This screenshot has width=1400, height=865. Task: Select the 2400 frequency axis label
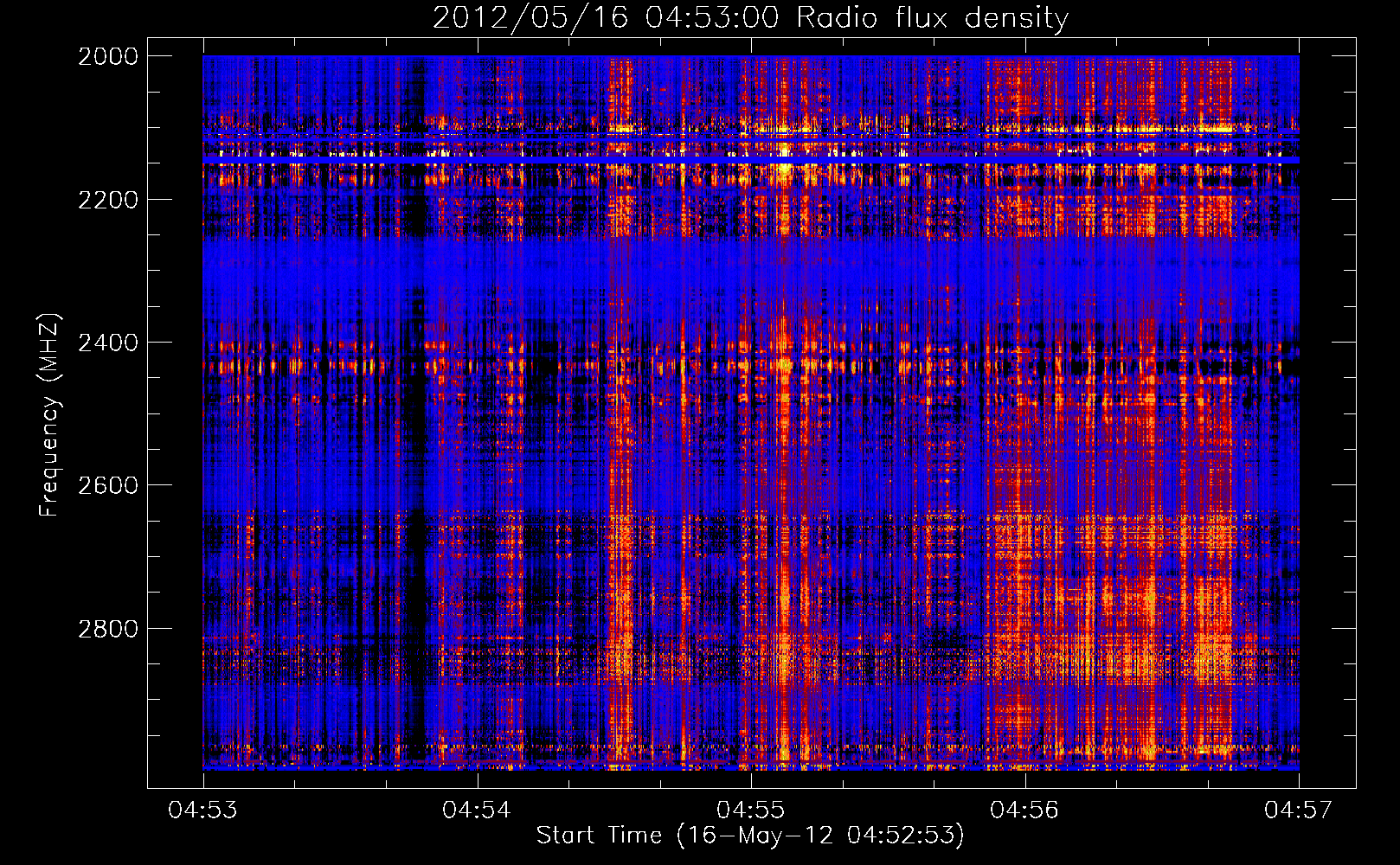108,343
